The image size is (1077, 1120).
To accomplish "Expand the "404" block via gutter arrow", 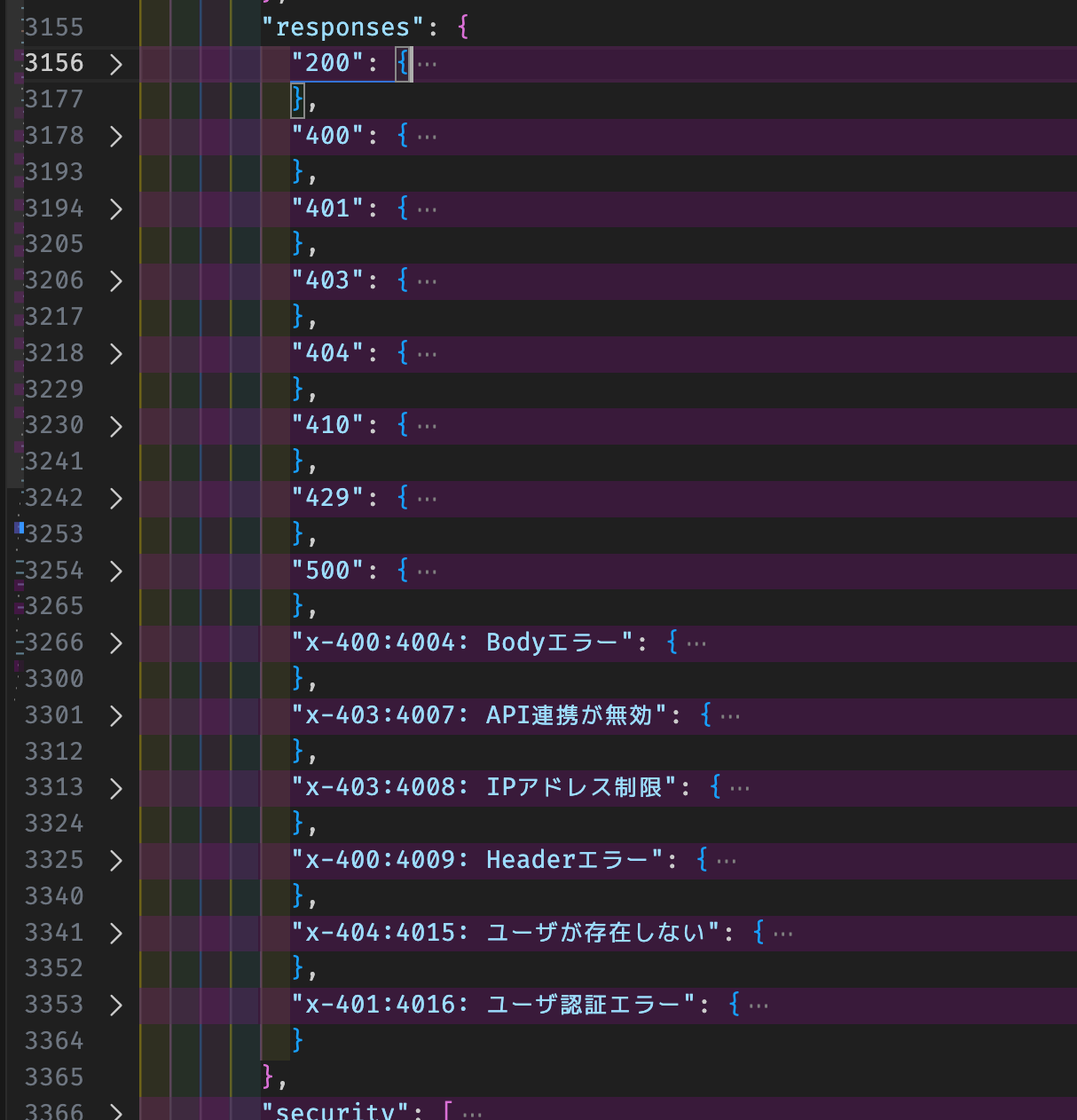I will click(115, 354).
